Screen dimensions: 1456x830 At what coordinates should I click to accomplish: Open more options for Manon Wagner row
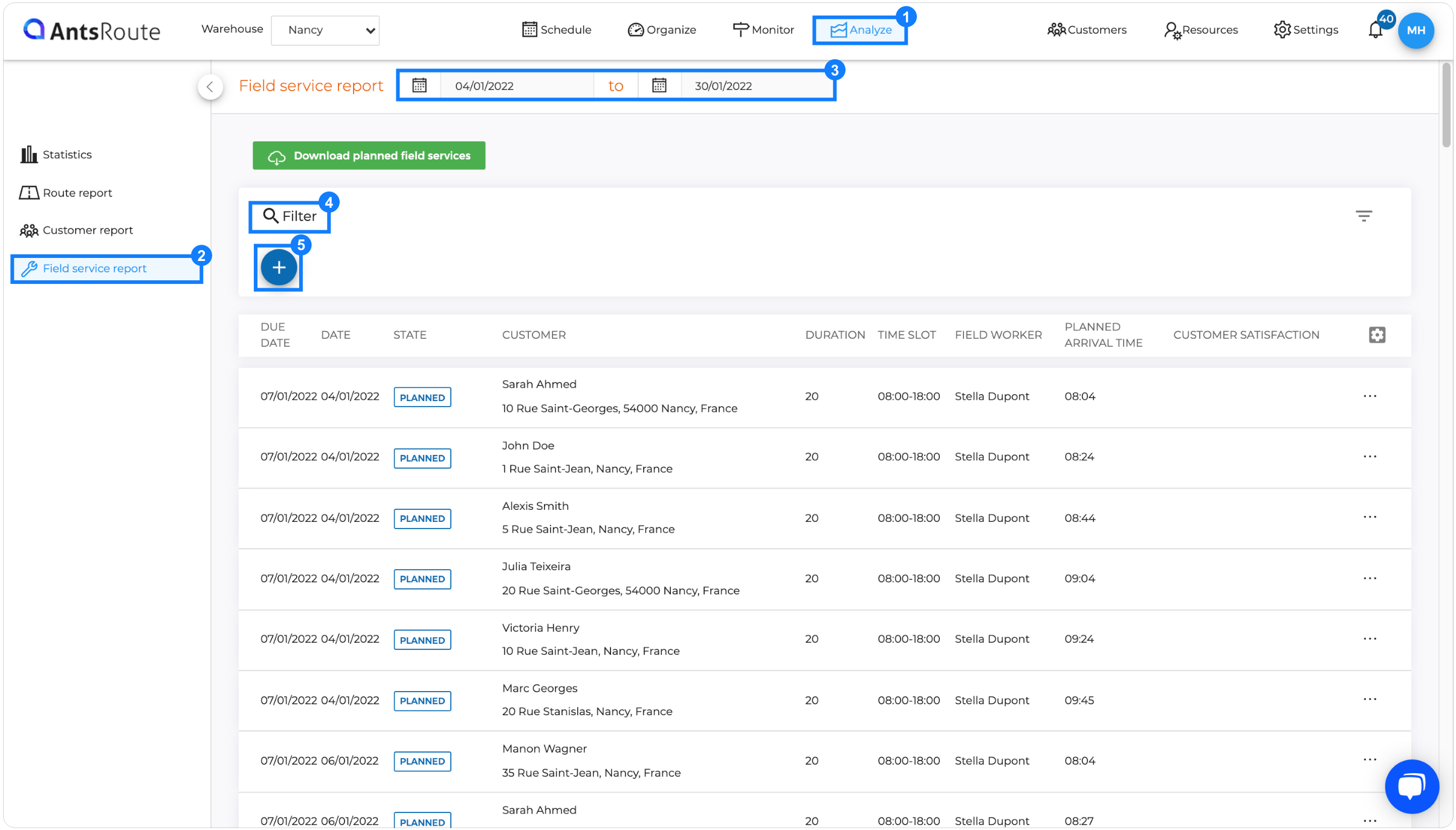click(1370, 760)
